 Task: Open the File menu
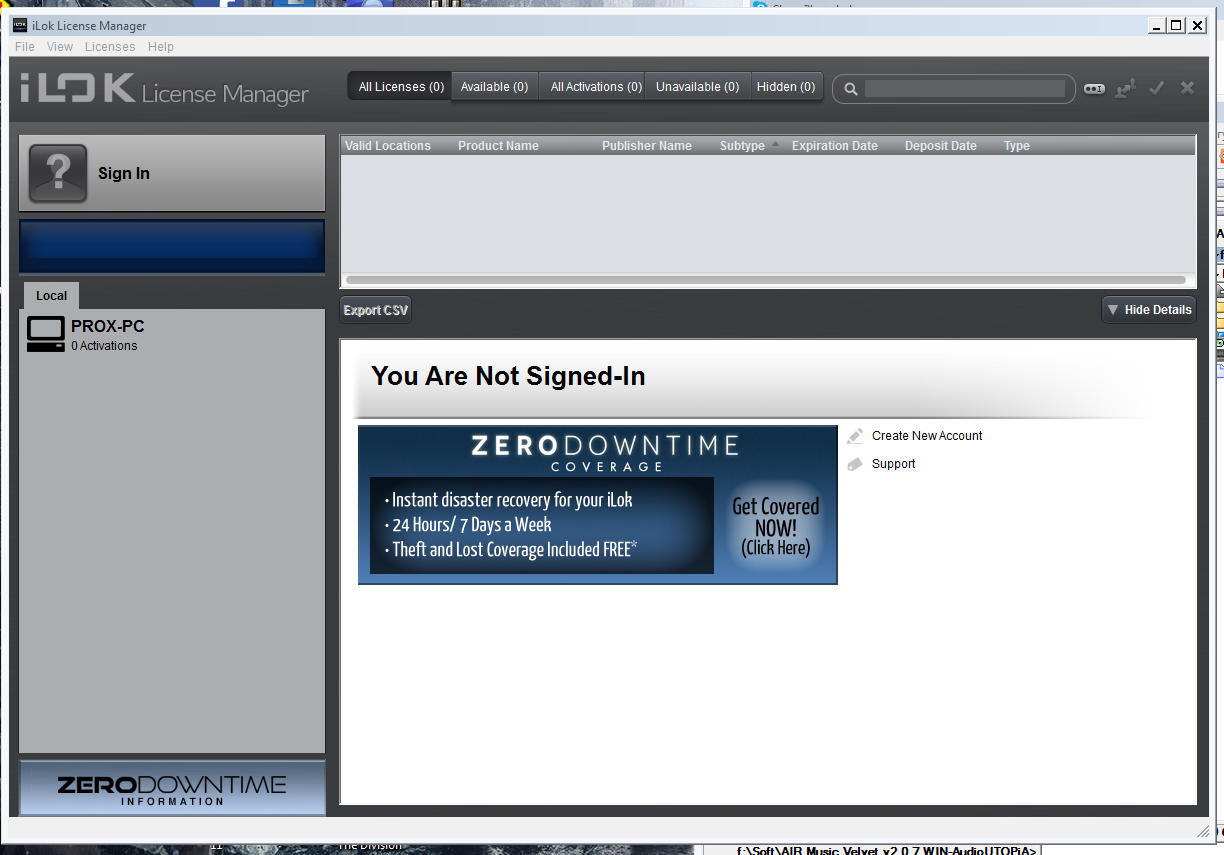[x=25, y=47]
